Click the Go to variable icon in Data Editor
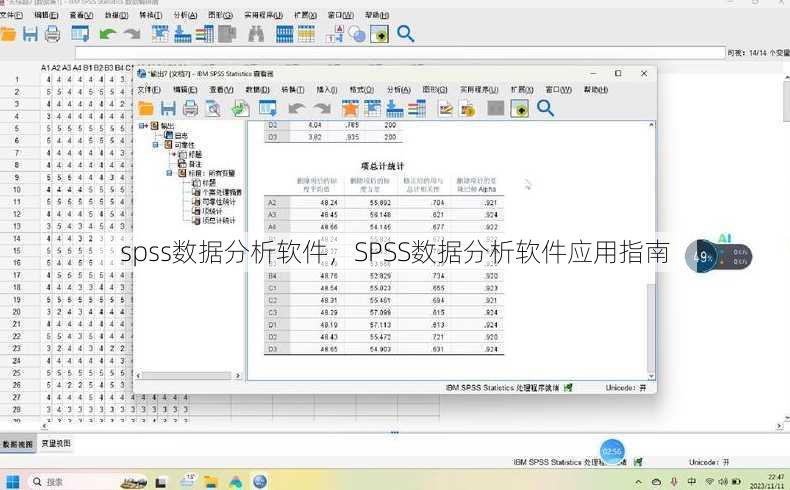Viewport: 790px width, 490px height. pos(182,34)
